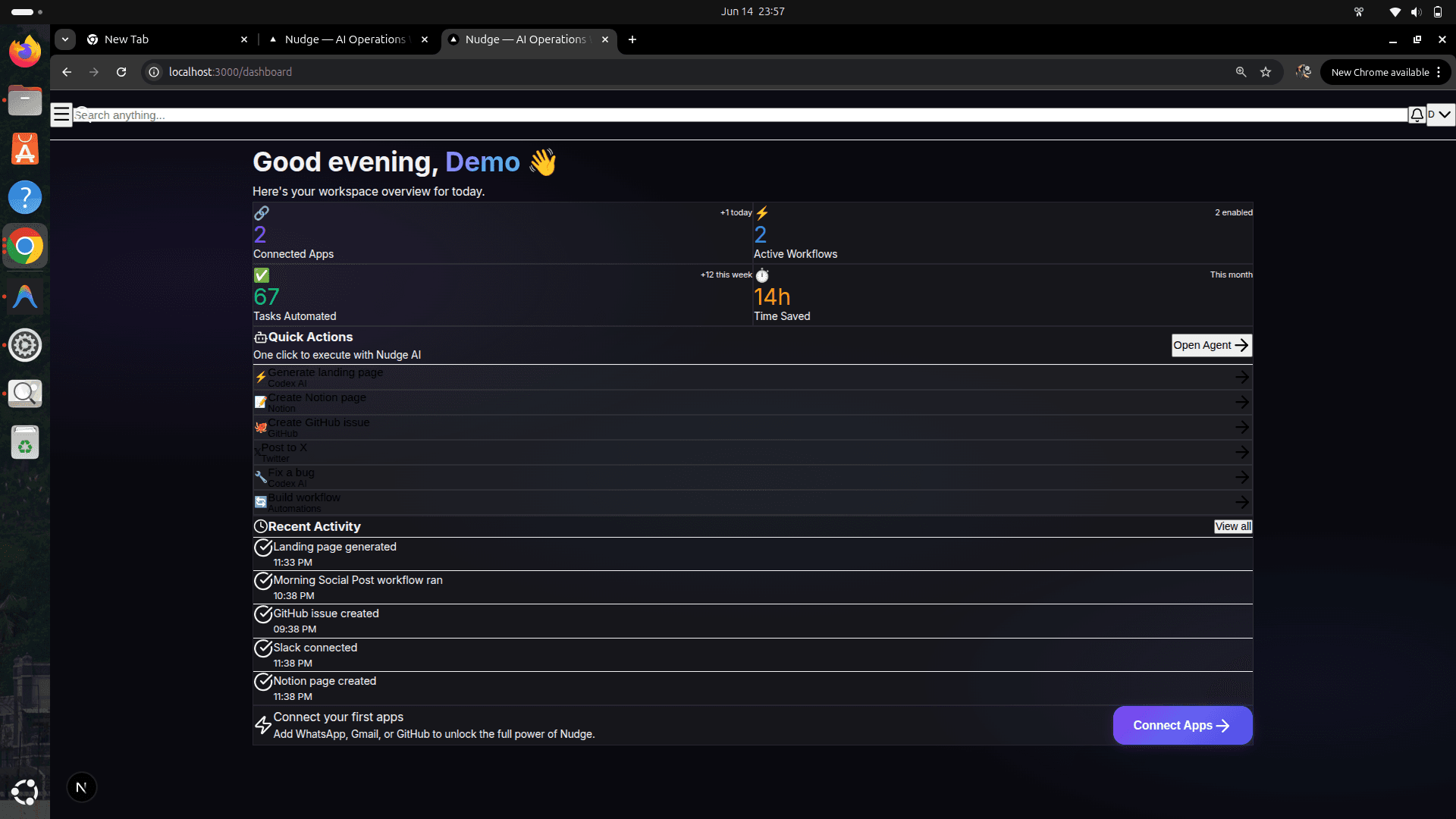Select GitHub issue created activity
The image size is (1456, 819).
point(752,620)
